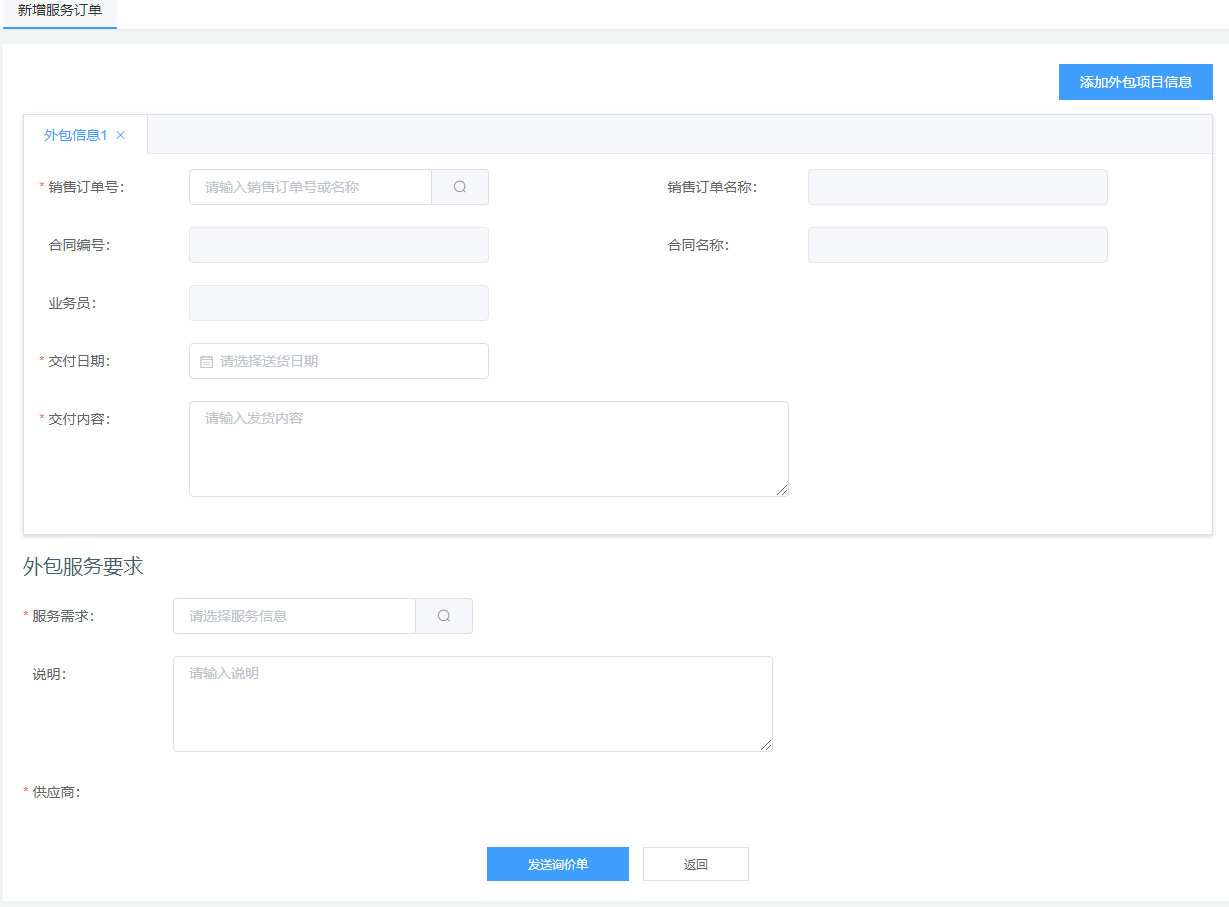Open the 服务需求 selection field
This screenshot has width=1229, height=907.
pyautogui.click(x=294, y=616)
